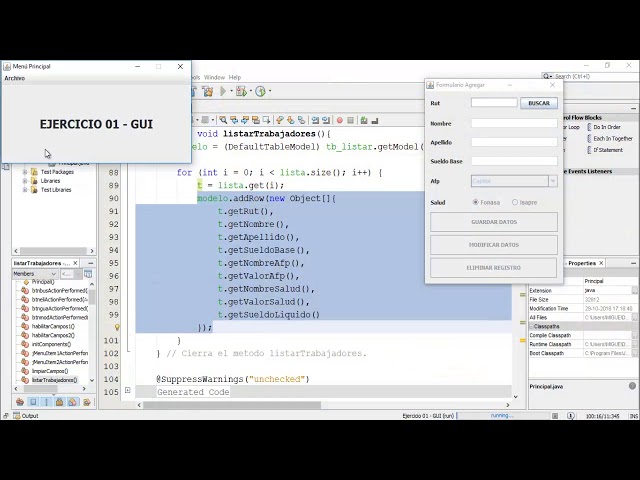Open Run Project dropdown arrow
The width and height of the screenshot is (640, 480).
pyautogui.click(x=231, y=91)
